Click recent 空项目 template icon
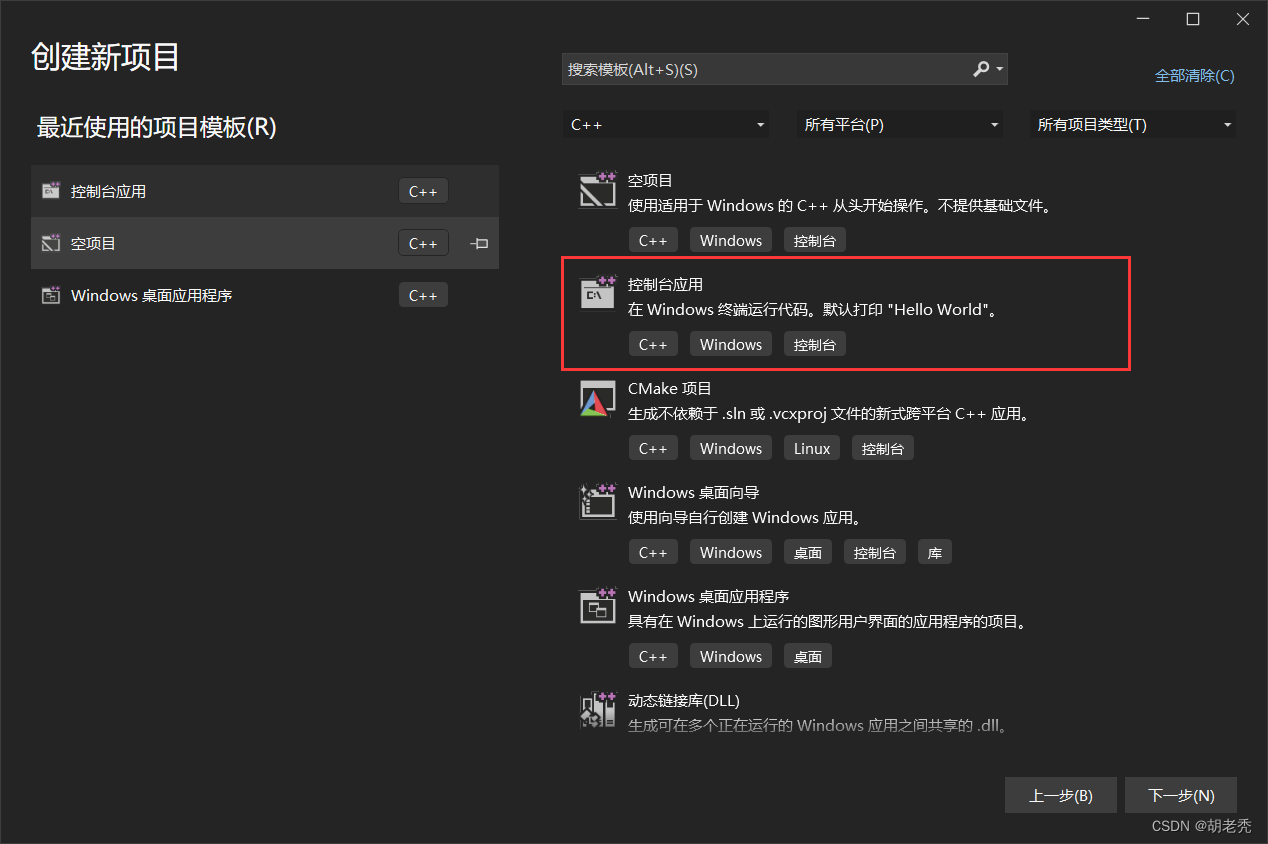 point(50,243)
